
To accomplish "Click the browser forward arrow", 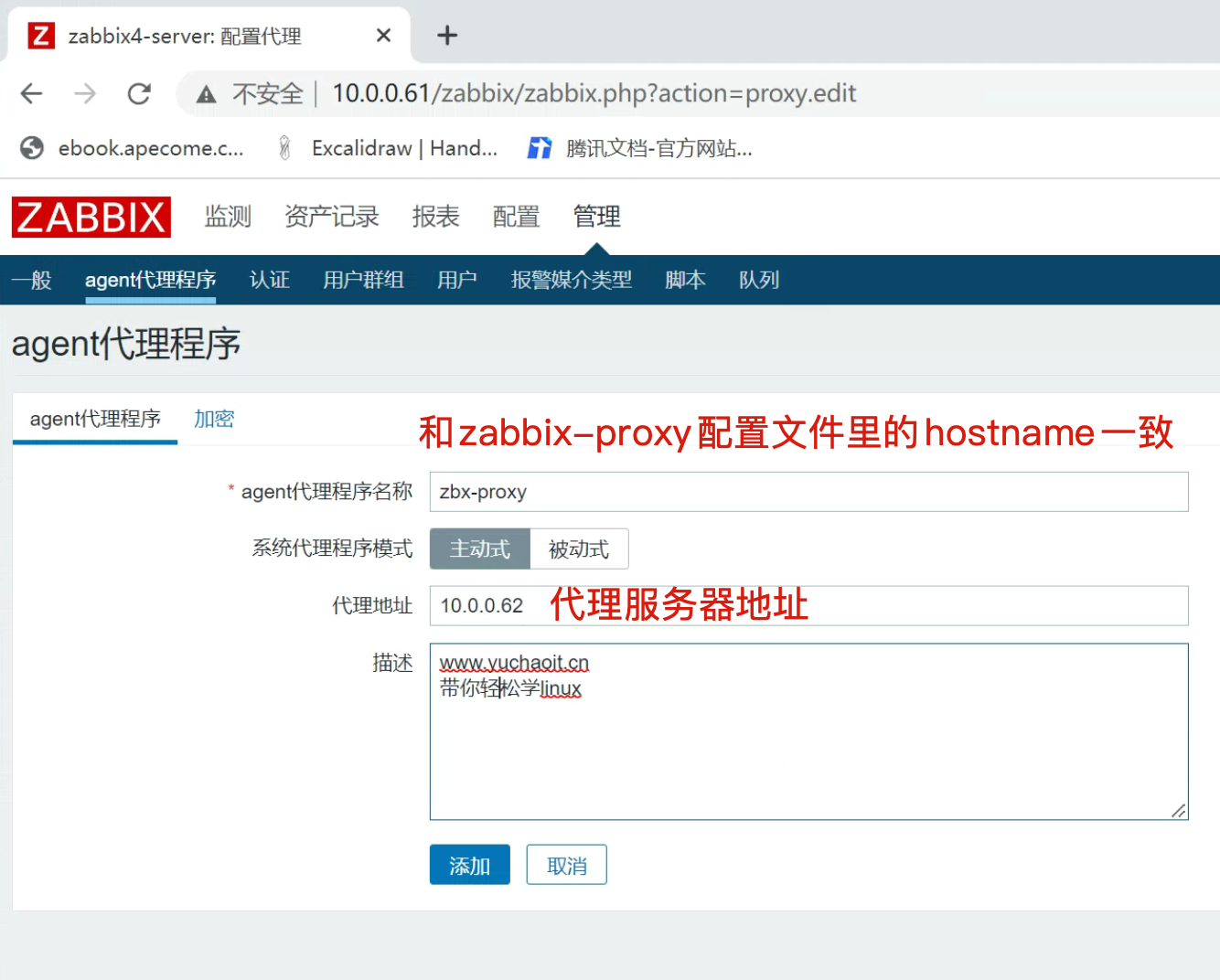I will point(85,93).
